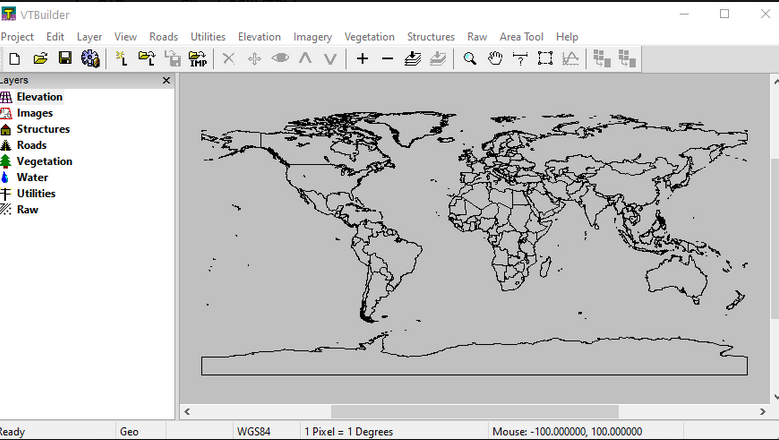Click the Import Data (IMP) icon

coord(198,59)
